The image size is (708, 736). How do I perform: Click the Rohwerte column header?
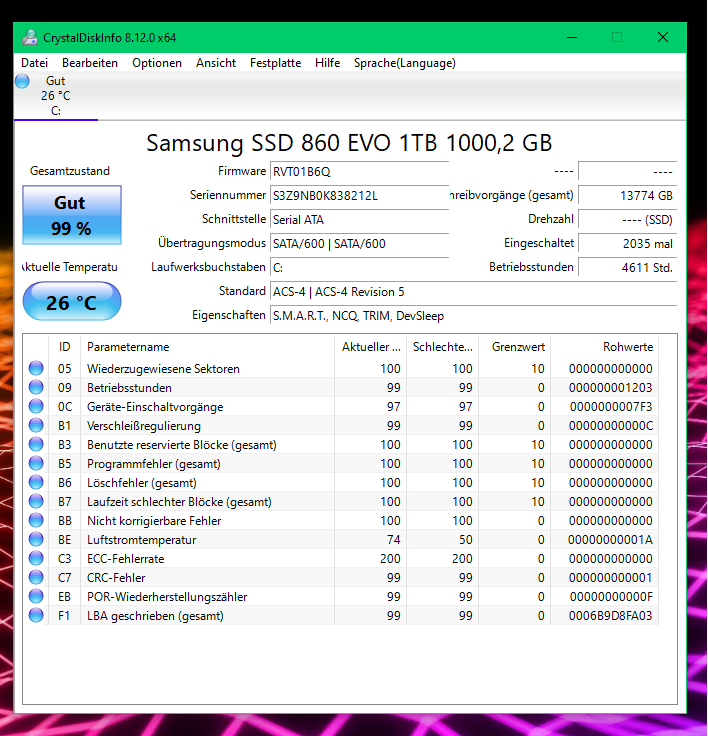605,347
